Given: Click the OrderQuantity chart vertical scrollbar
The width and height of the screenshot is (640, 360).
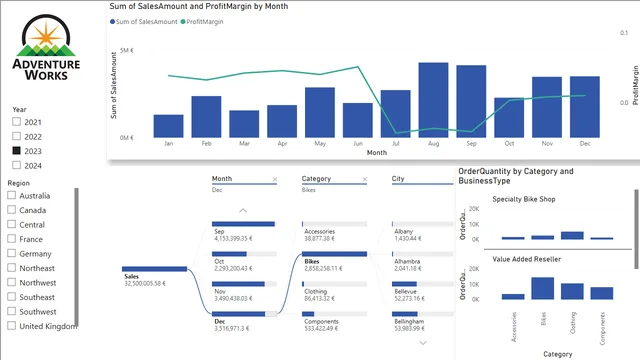Looking at the screenshot, I should point(636,229).
